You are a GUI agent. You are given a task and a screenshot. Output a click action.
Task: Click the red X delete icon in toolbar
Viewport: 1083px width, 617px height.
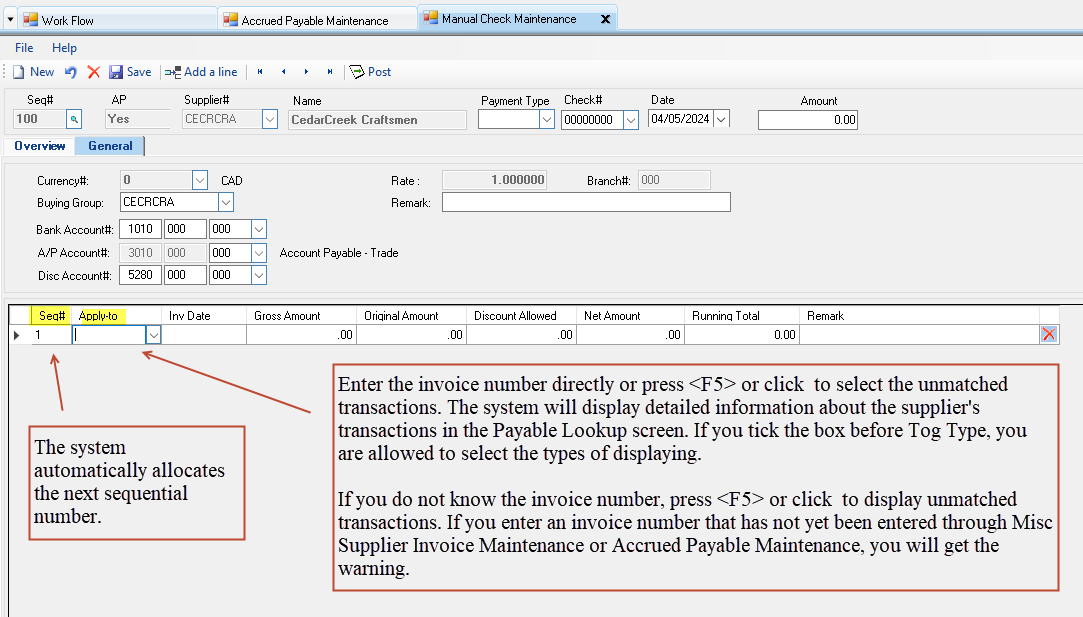(94, 72)
